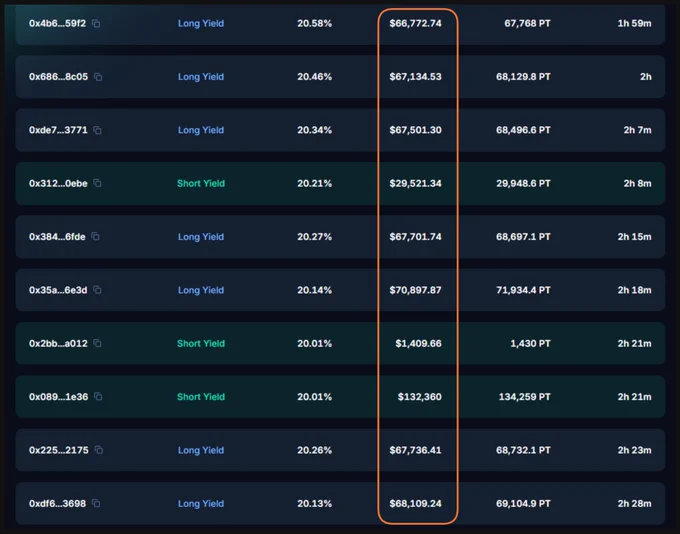Open wallet address 0xde7...3771
The width and height of the screenshot is (680, 534).
click(x=58, y=130)
